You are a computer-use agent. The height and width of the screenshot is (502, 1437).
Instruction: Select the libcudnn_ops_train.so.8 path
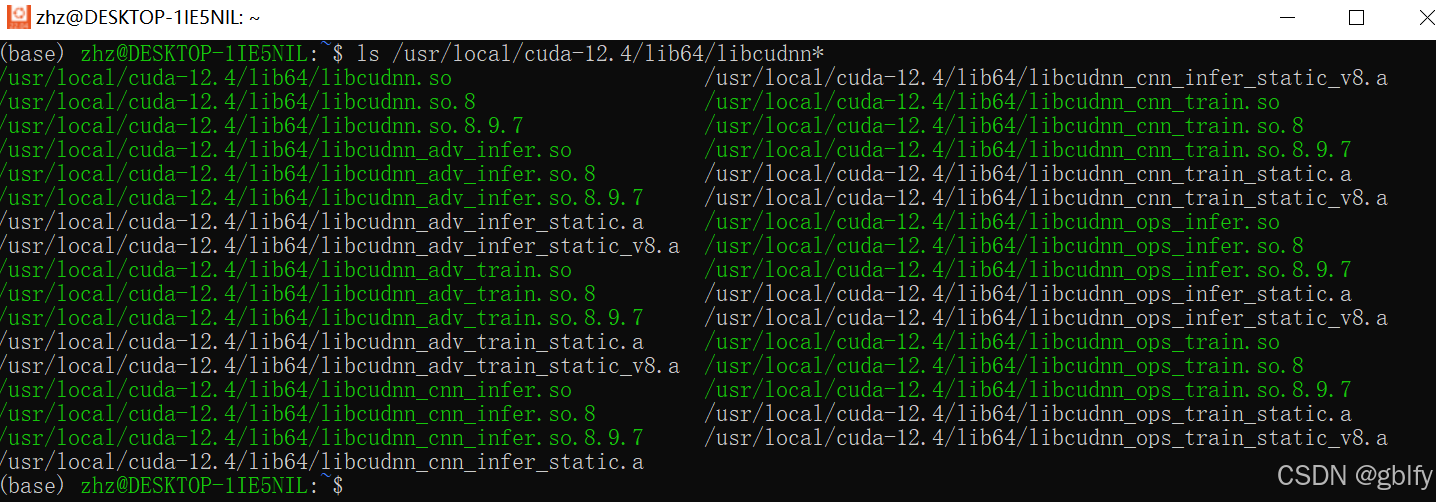[x=1004, y=366]
